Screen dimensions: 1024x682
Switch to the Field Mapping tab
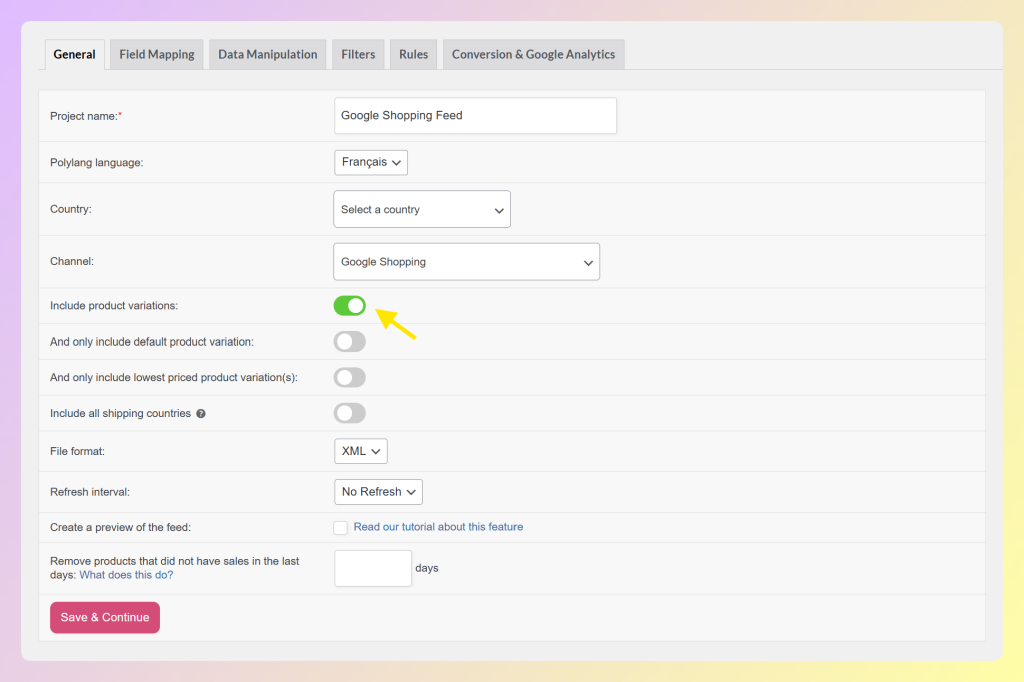(x=156, y=54)
